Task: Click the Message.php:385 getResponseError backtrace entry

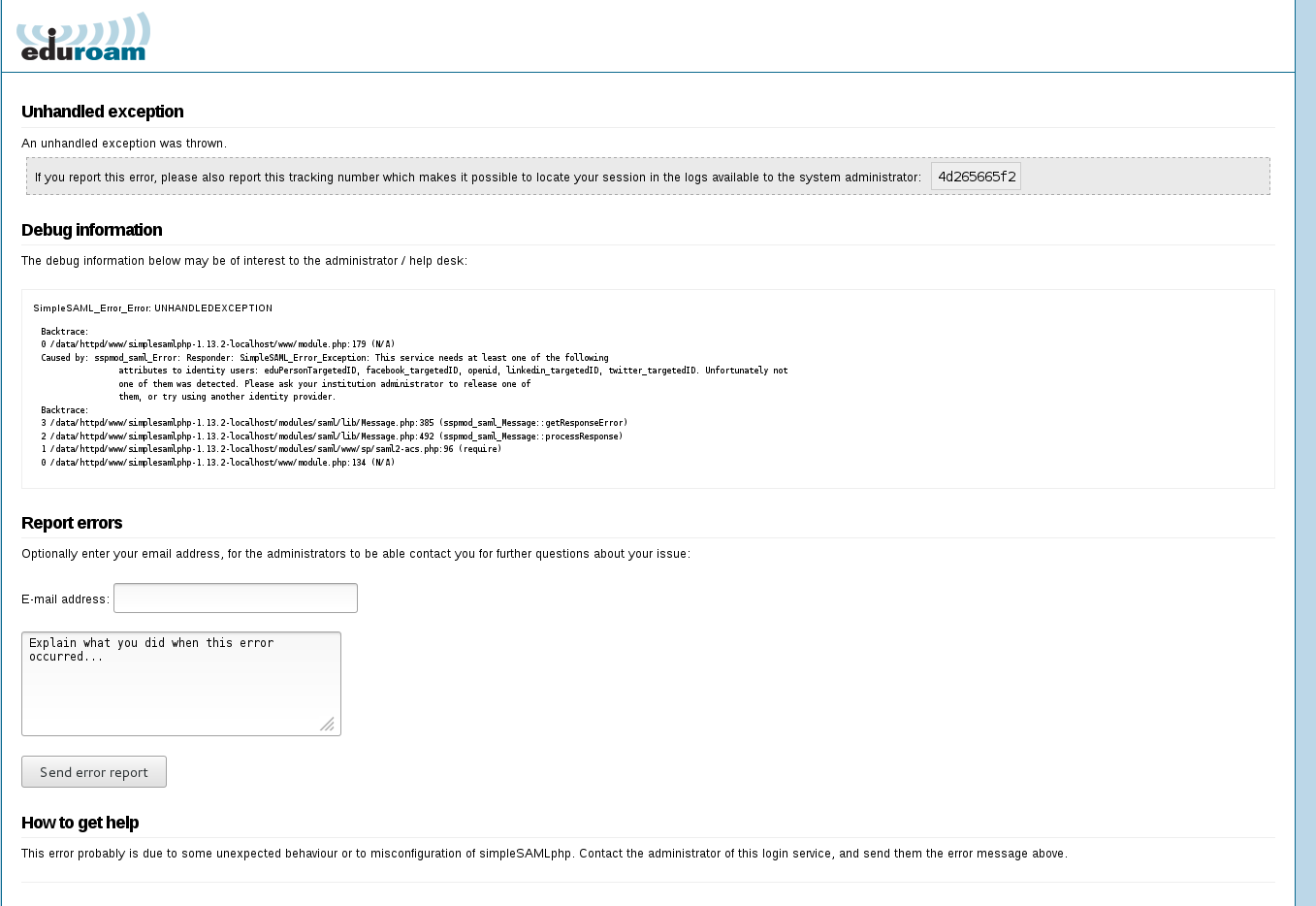Action: tap(335, 423)
